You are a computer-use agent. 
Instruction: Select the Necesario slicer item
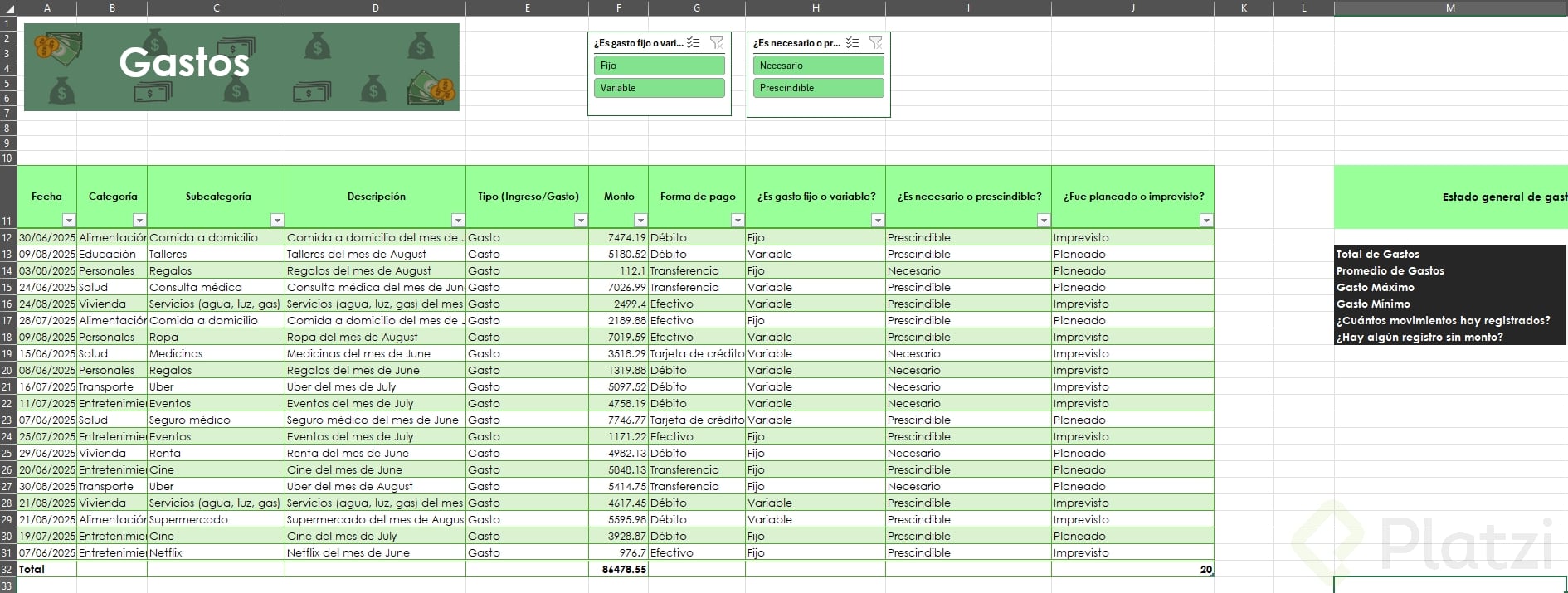818,66
